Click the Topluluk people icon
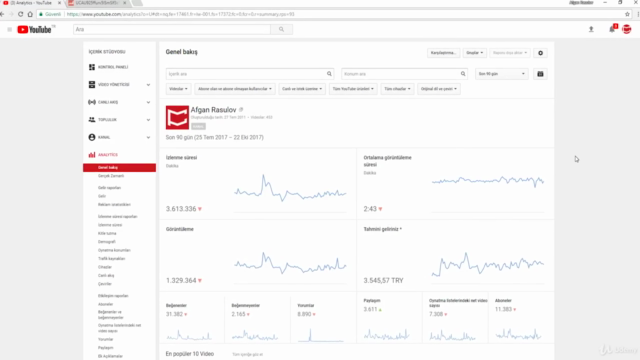This screenshot has width=640, height=360. point(92,120)
